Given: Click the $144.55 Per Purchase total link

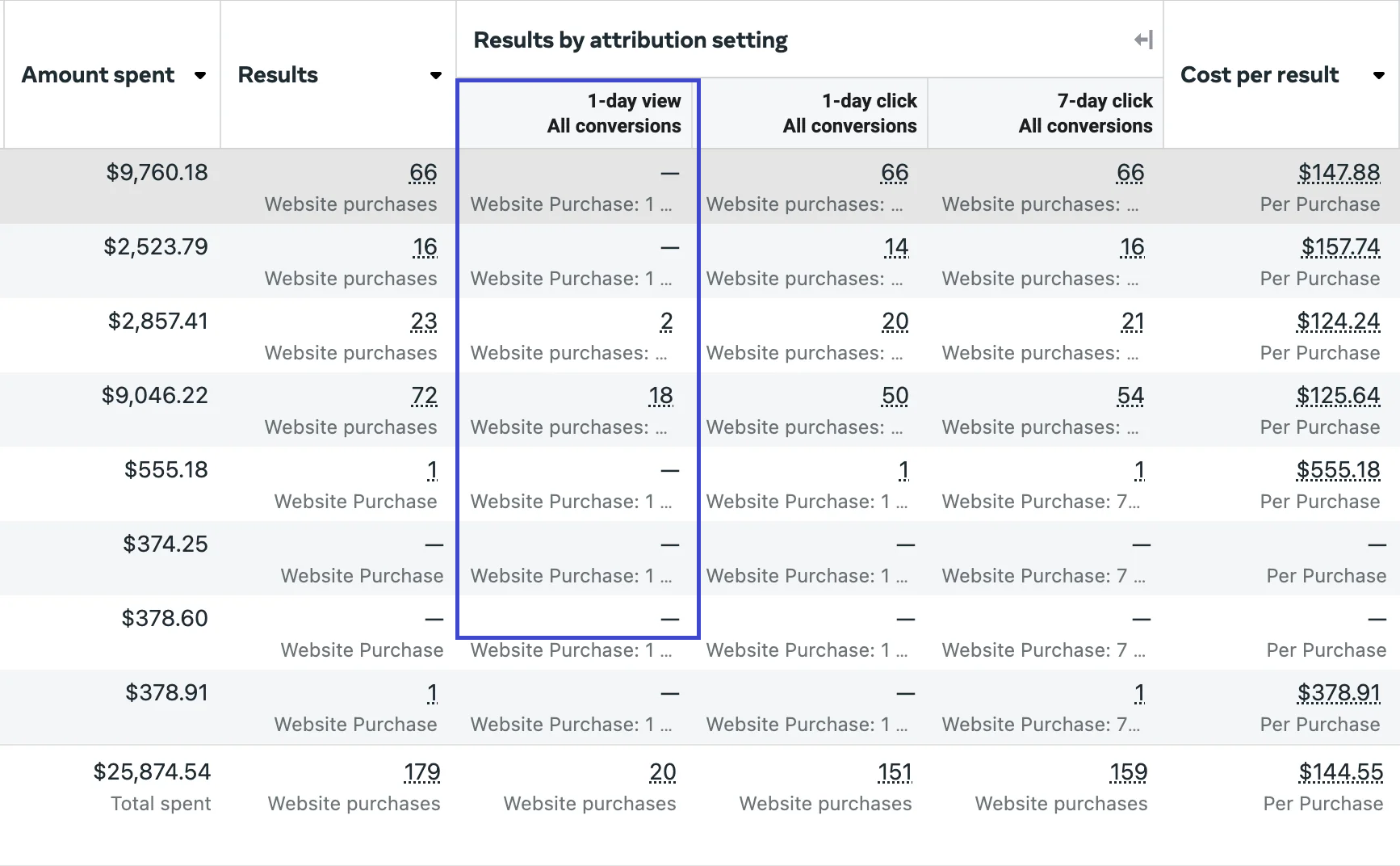Looking at the screenshot, I should (1340, 772).
